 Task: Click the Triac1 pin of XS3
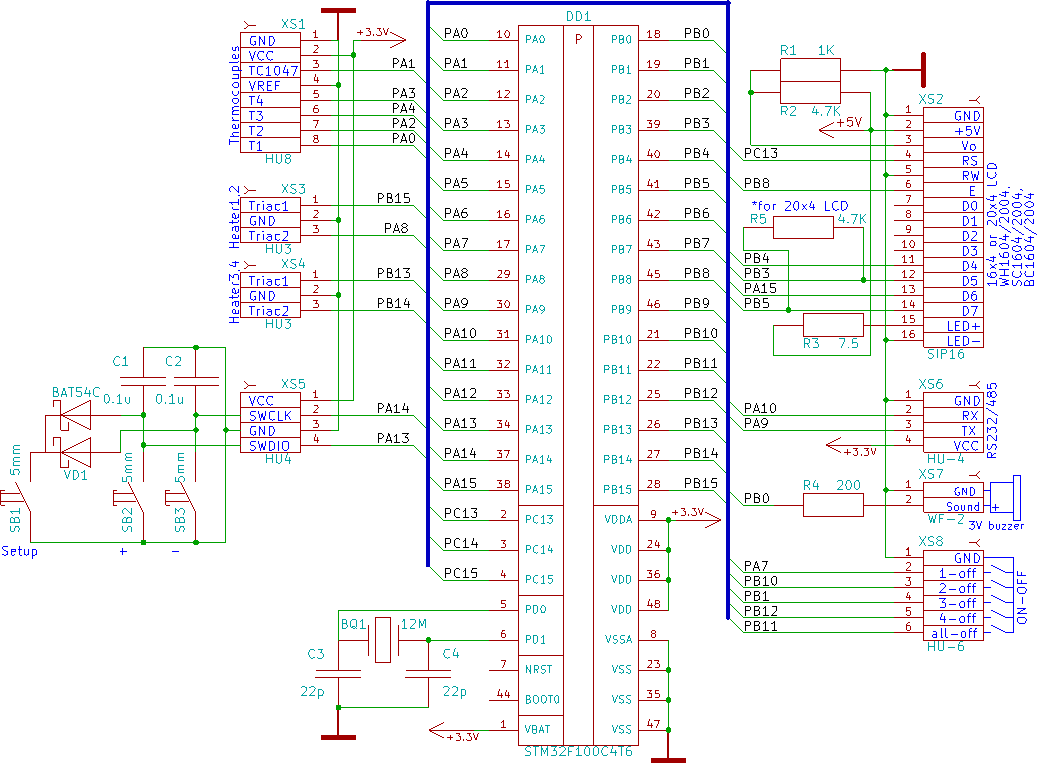click(x=270, y=205)
